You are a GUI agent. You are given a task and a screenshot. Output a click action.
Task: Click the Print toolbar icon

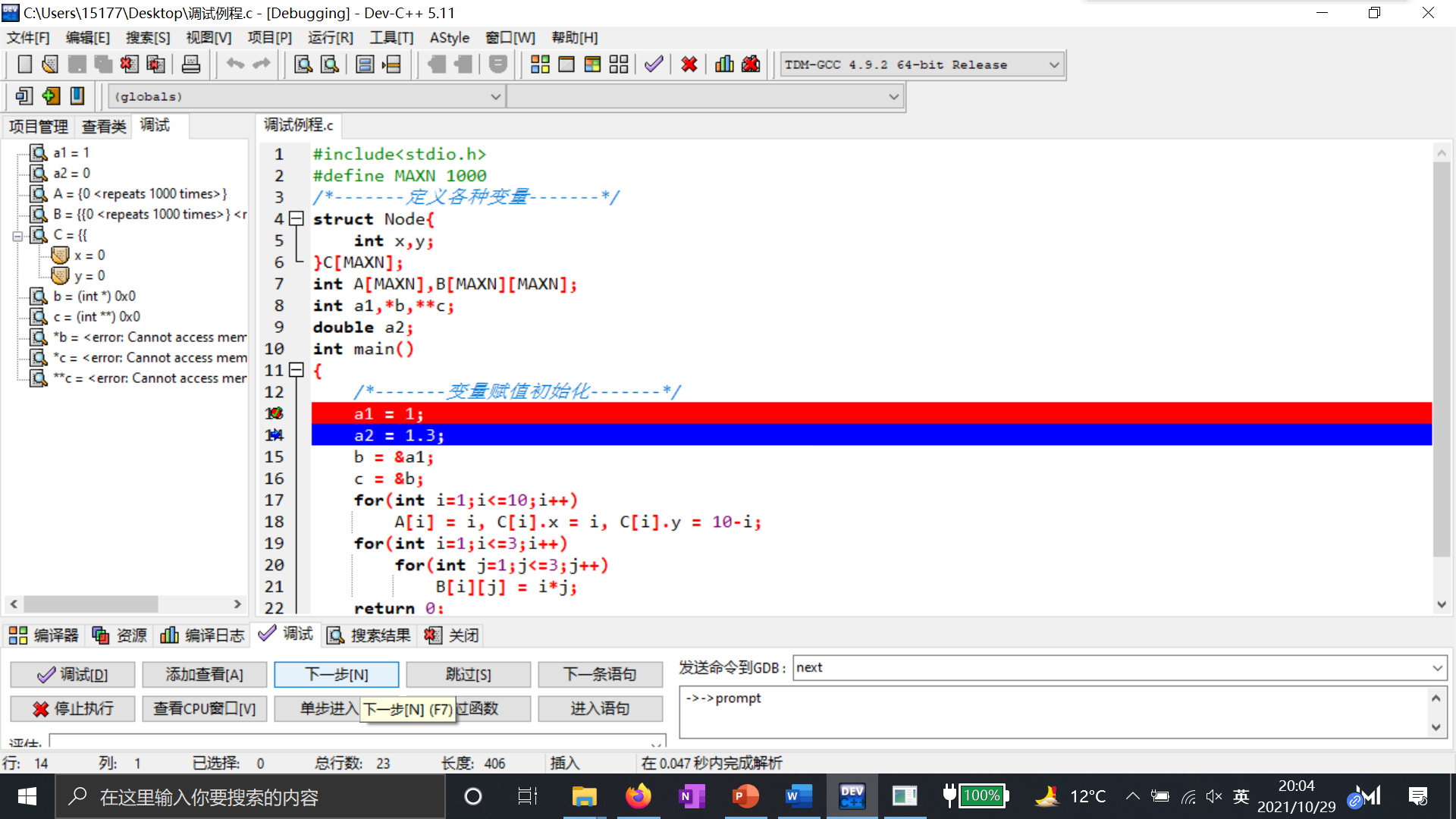191,64
